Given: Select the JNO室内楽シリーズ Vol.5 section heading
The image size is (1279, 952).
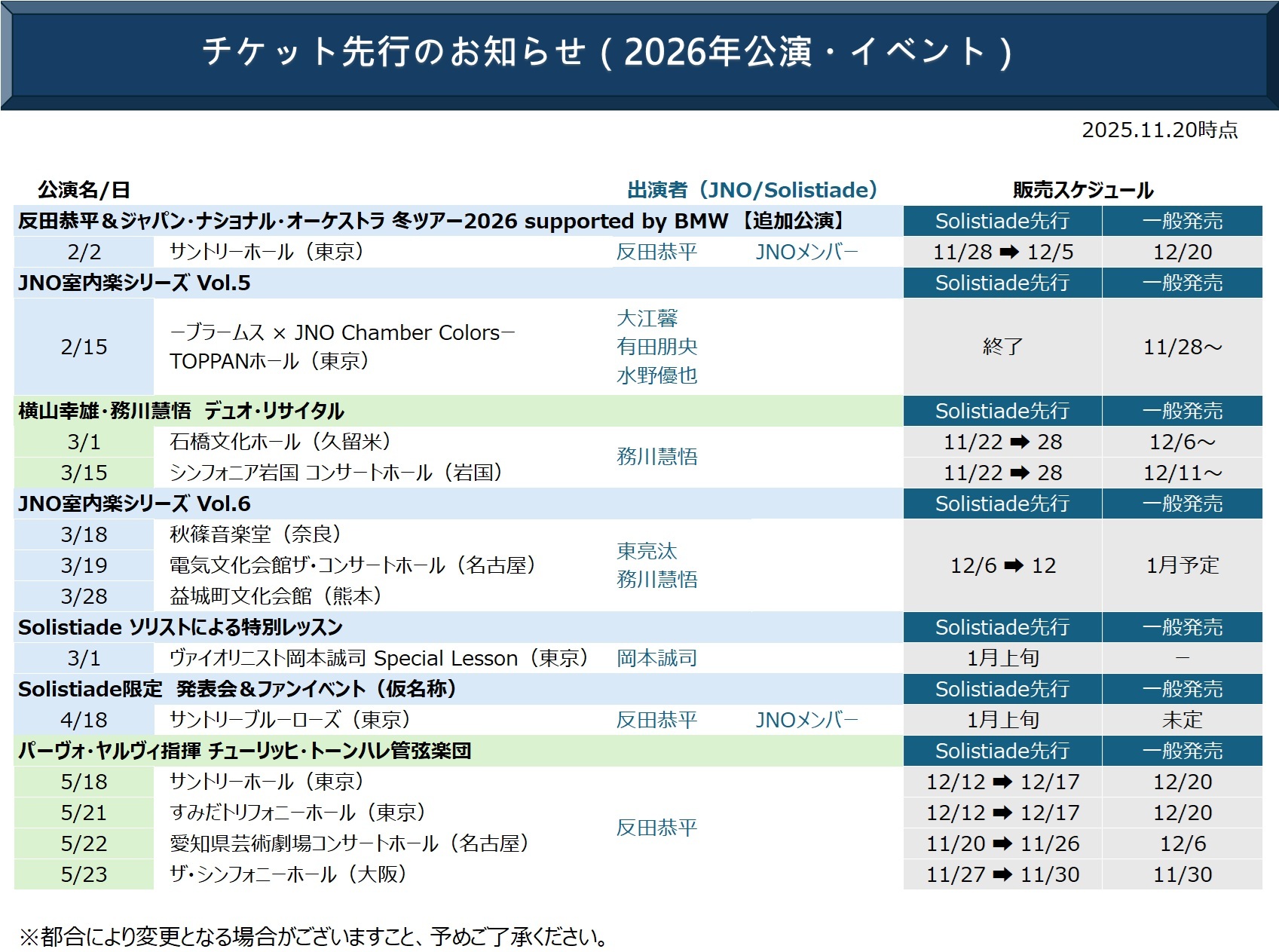Looking at the screenshot, I should click(x=134, y=283).
